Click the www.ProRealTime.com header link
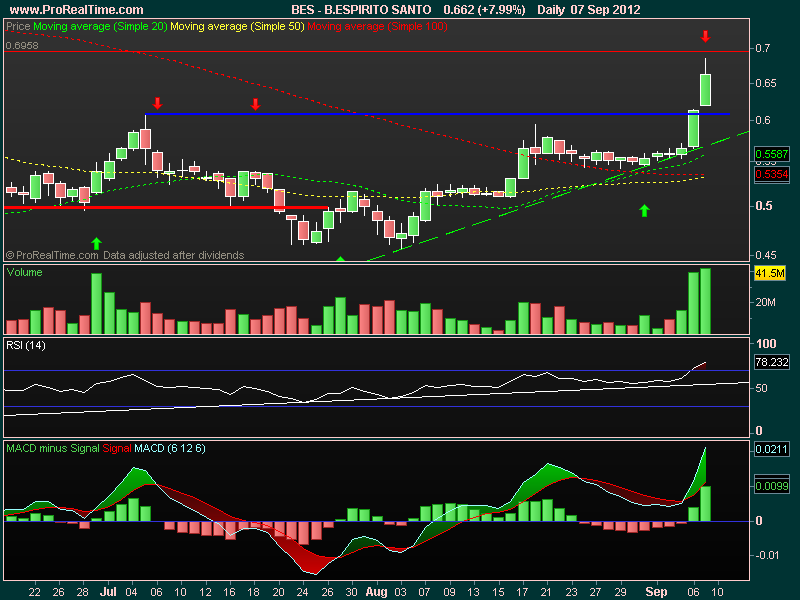The width and height of the screenshot is (800, 600). 77,9
